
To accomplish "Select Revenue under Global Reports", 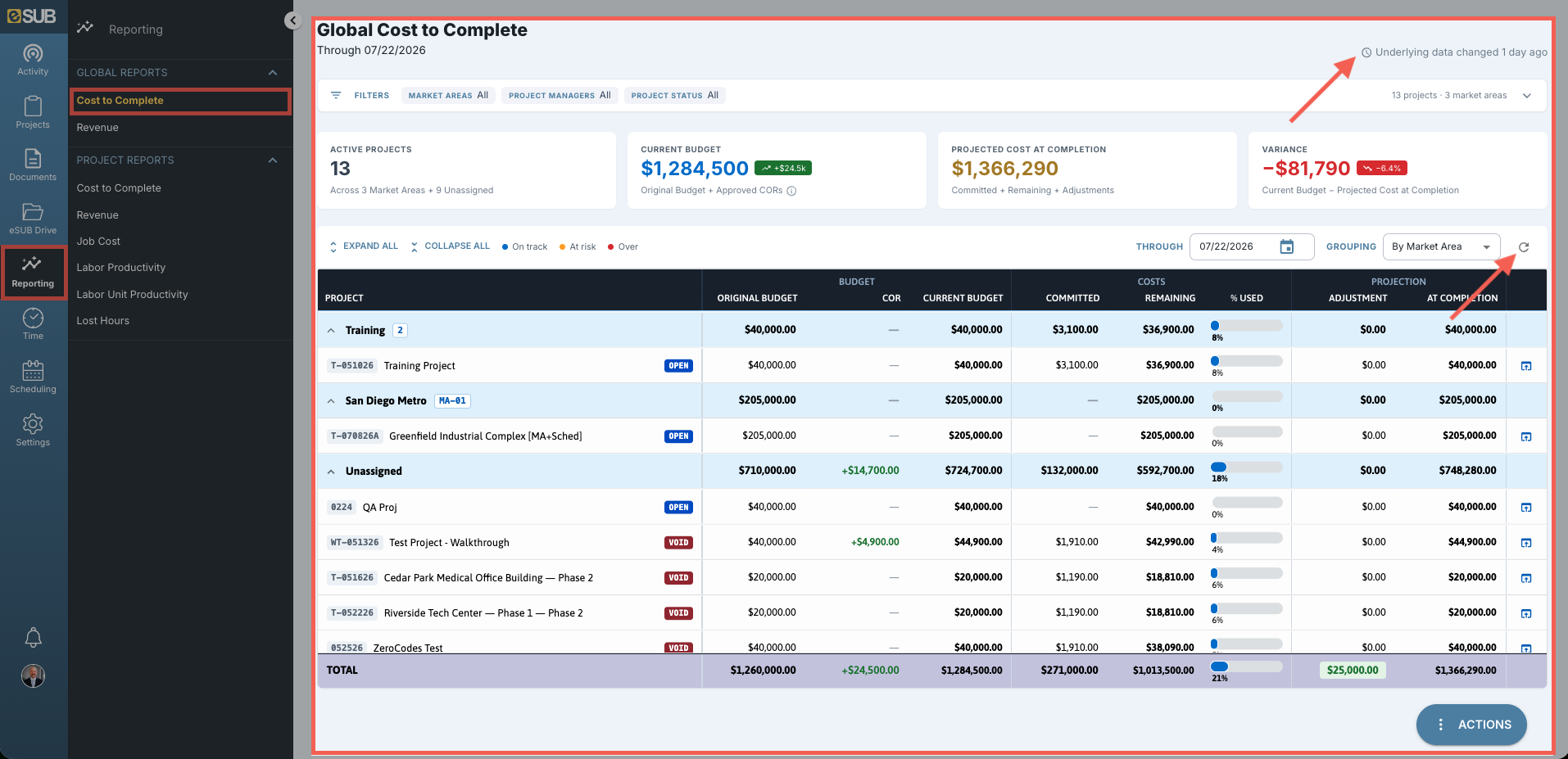I will [97, 128].
